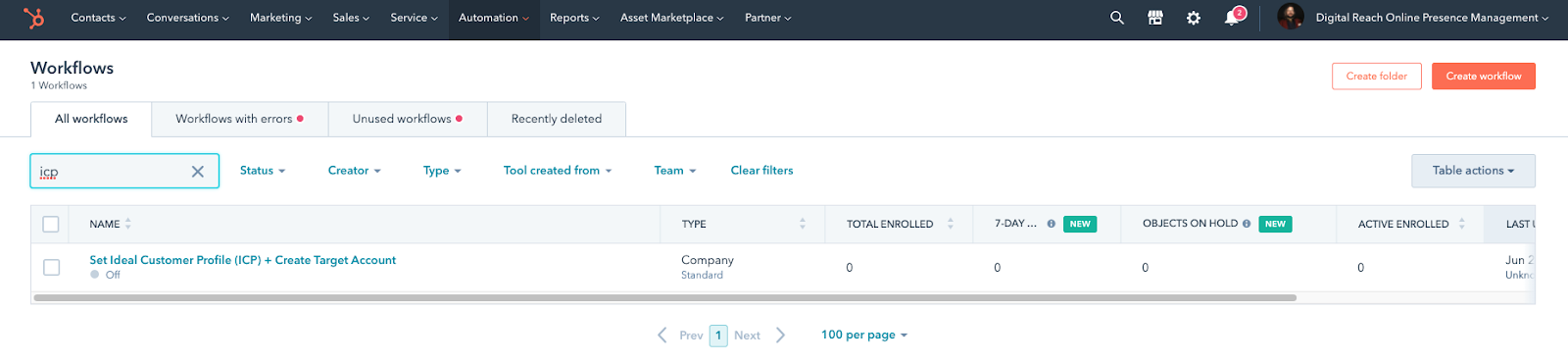Open the Automation menu

coord(494,18)
